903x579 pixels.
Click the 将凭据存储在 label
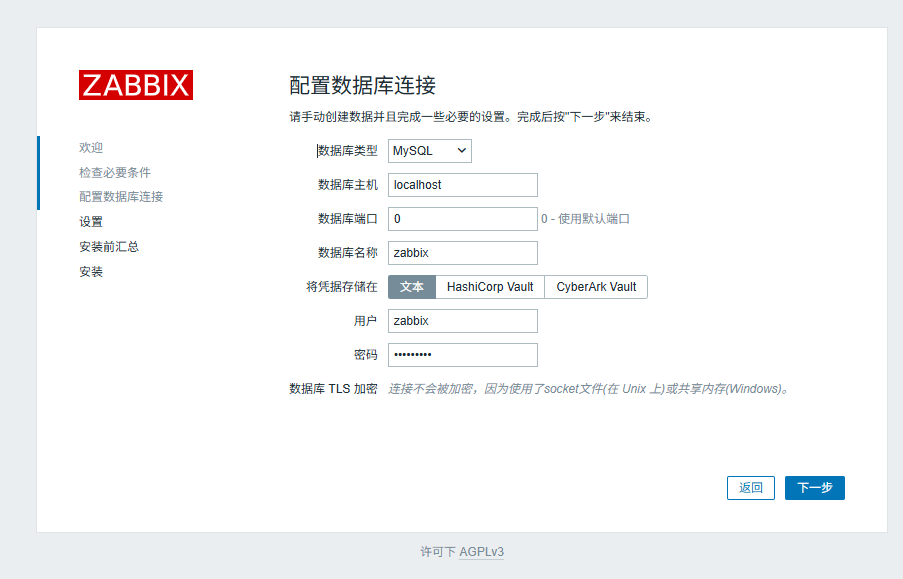[342, 287]
